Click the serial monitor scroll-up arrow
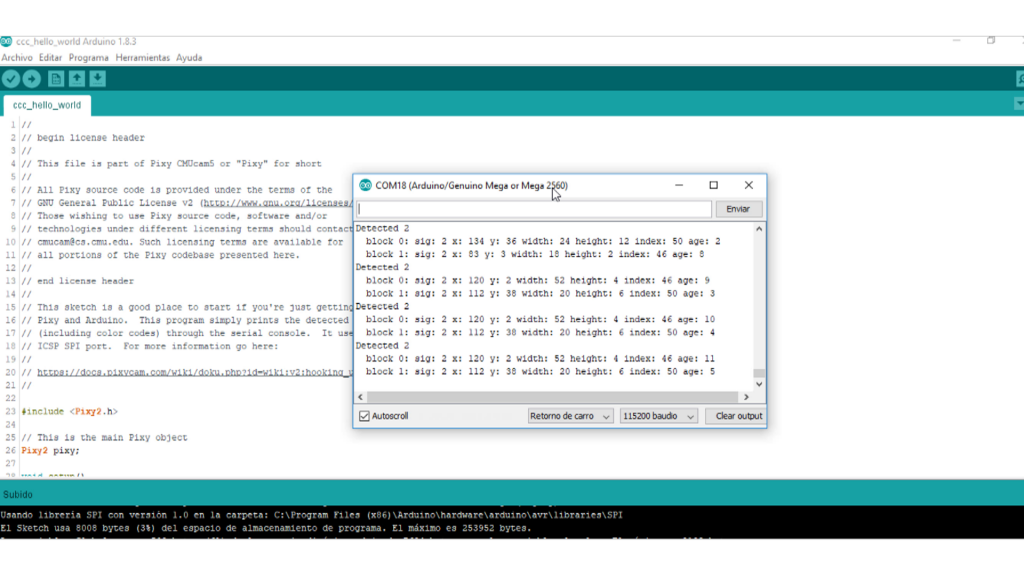 (x=759, y=229)
